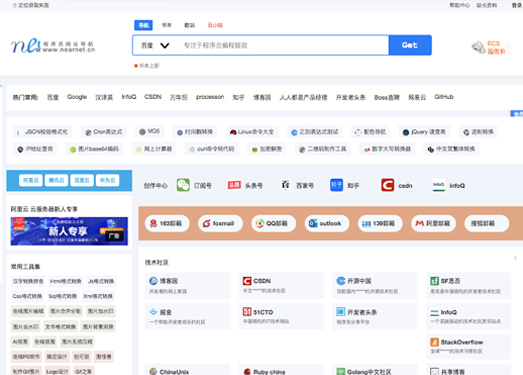Click the WeChat 订阅号 green icon
Viewport: 523px width, 375px height.
[x=183, y=185]
